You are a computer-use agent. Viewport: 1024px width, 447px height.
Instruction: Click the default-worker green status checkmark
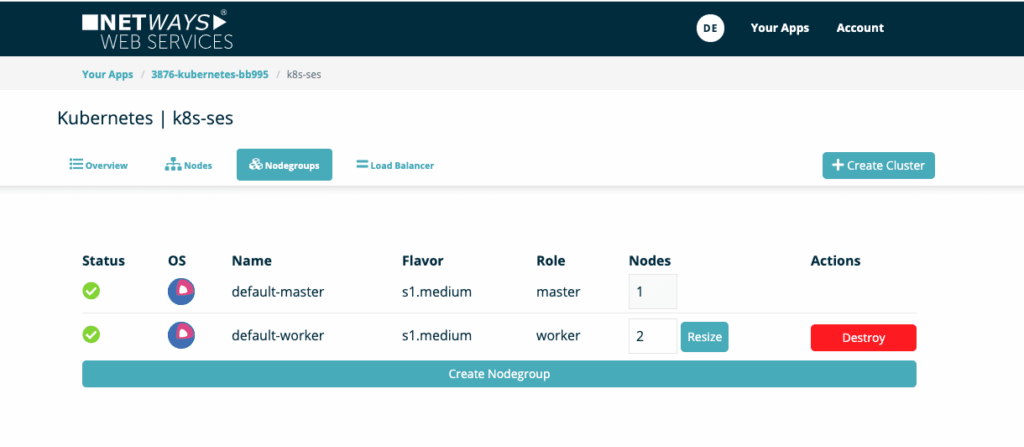click(92, 335)
